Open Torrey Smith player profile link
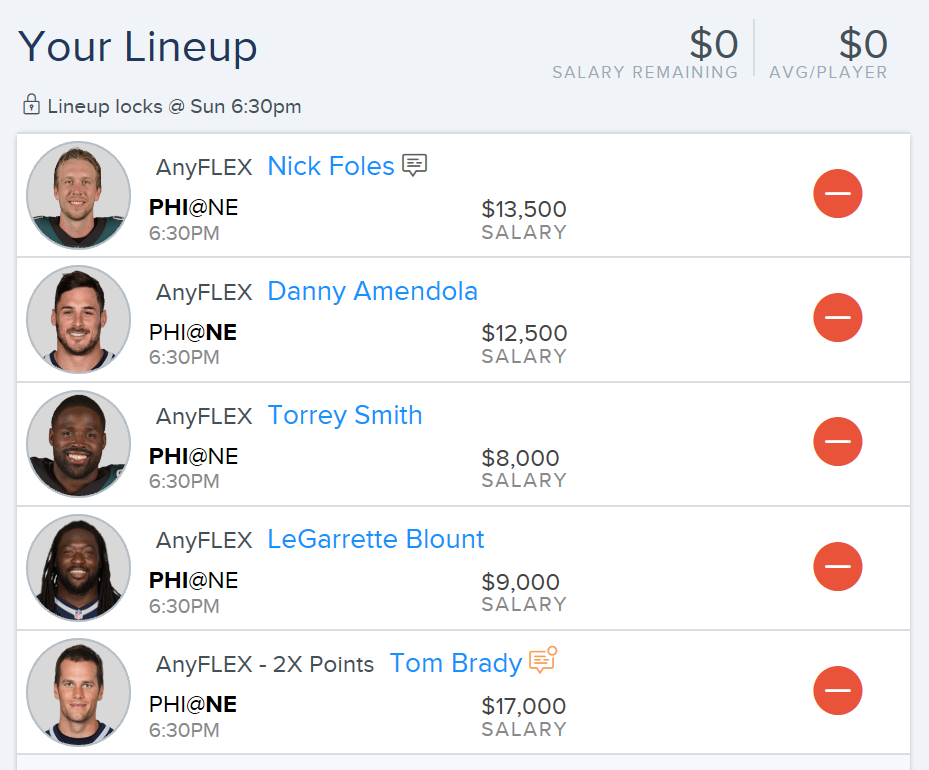The width and height of the screenshot is (929, 770). point(345,415)
